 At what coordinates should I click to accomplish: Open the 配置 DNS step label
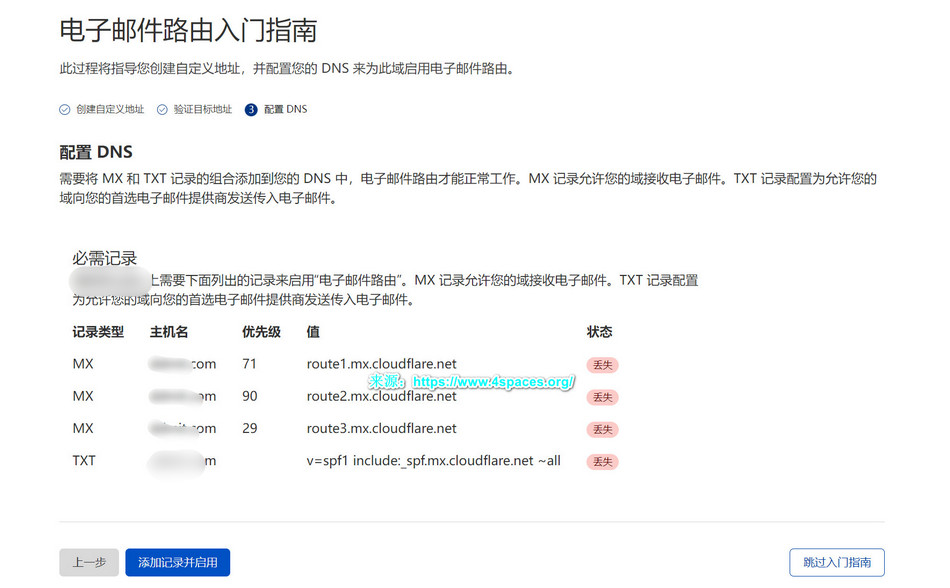(285, 109)
